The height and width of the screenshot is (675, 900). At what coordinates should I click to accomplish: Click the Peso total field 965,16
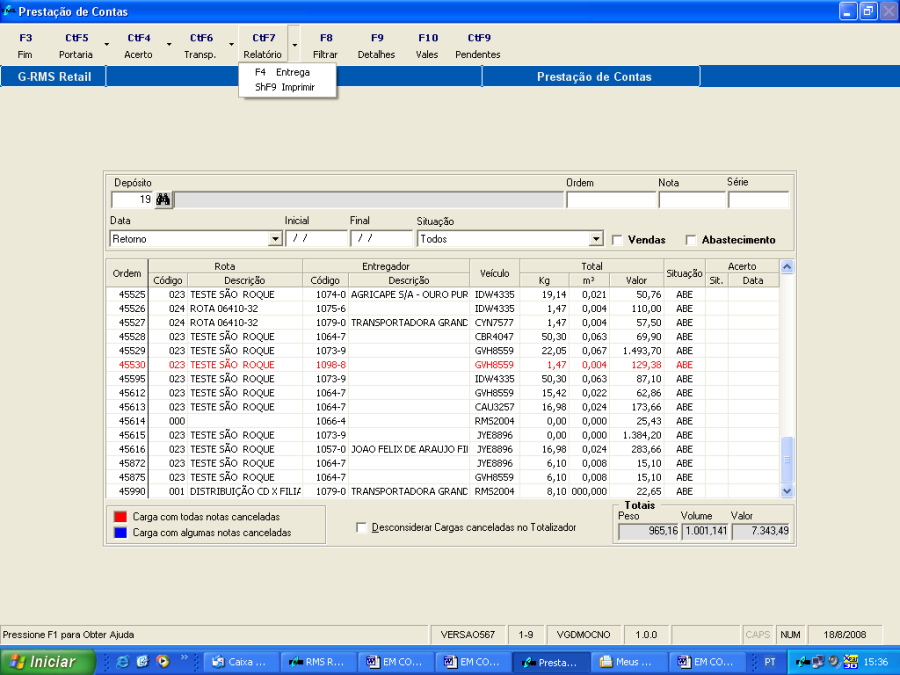pos(649,532)
